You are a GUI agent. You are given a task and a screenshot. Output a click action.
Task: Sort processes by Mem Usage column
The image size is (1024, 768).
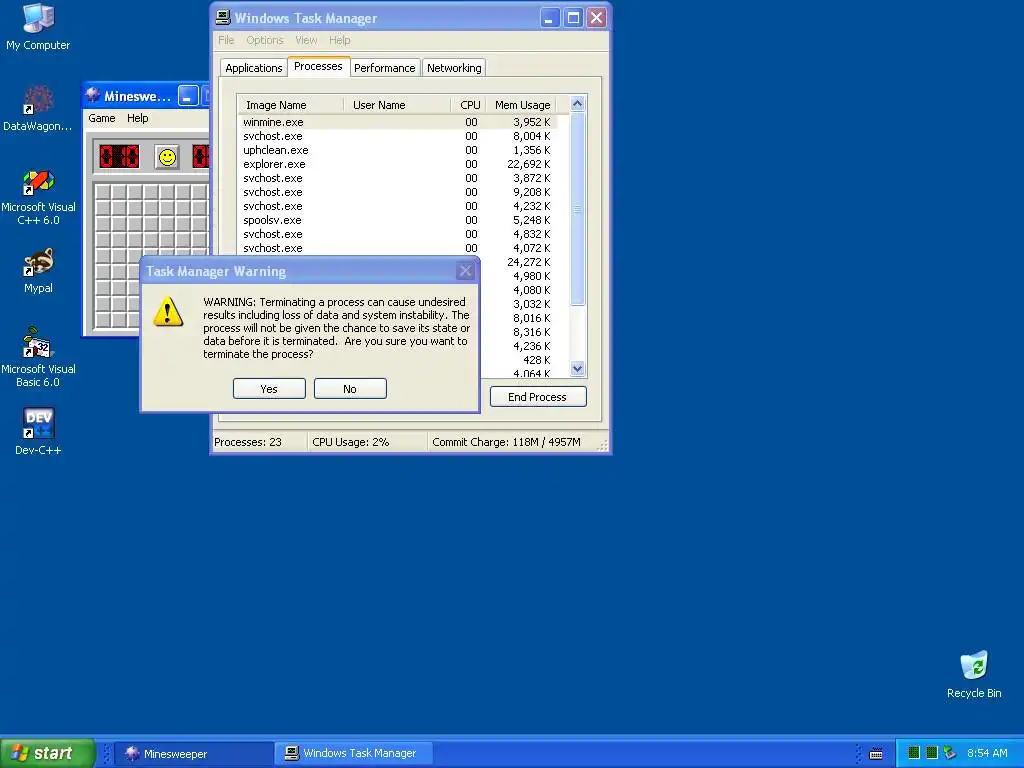point(522,105)
